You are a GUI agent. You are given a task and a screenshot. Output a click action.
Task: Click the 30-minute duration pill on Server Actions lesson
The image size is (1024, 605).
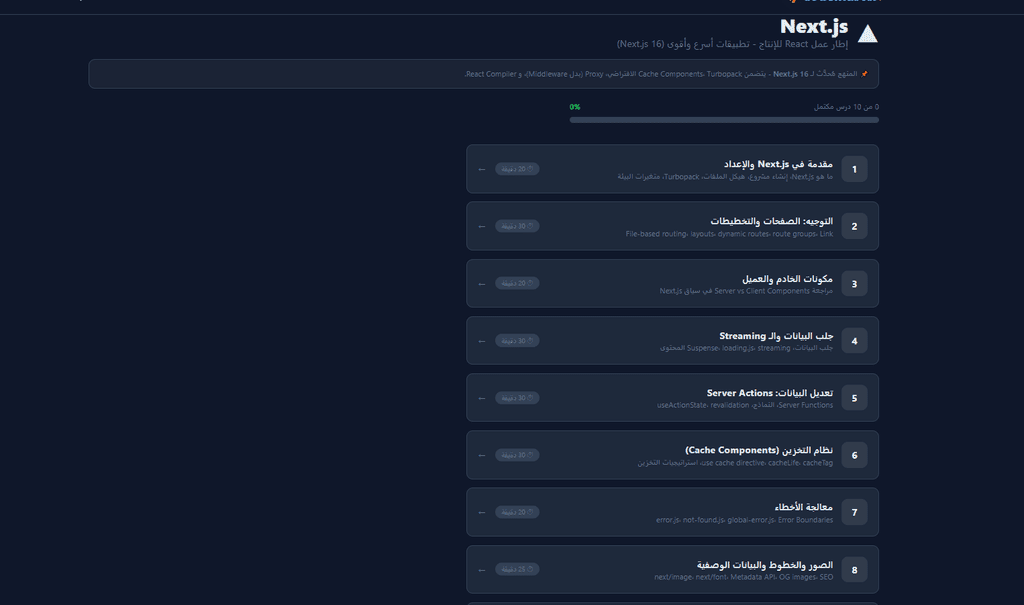(517, 398)
